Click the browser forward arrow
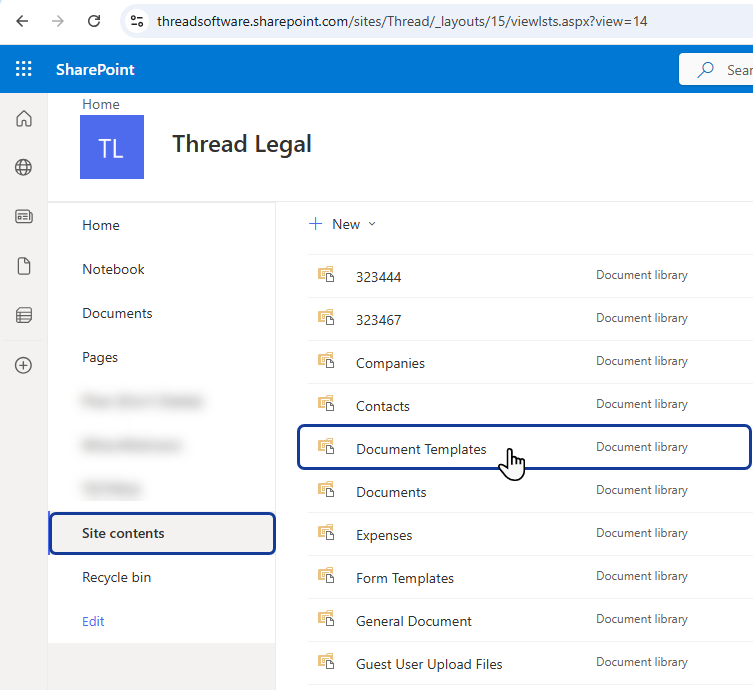753x690 pixels. coord(58,21)
